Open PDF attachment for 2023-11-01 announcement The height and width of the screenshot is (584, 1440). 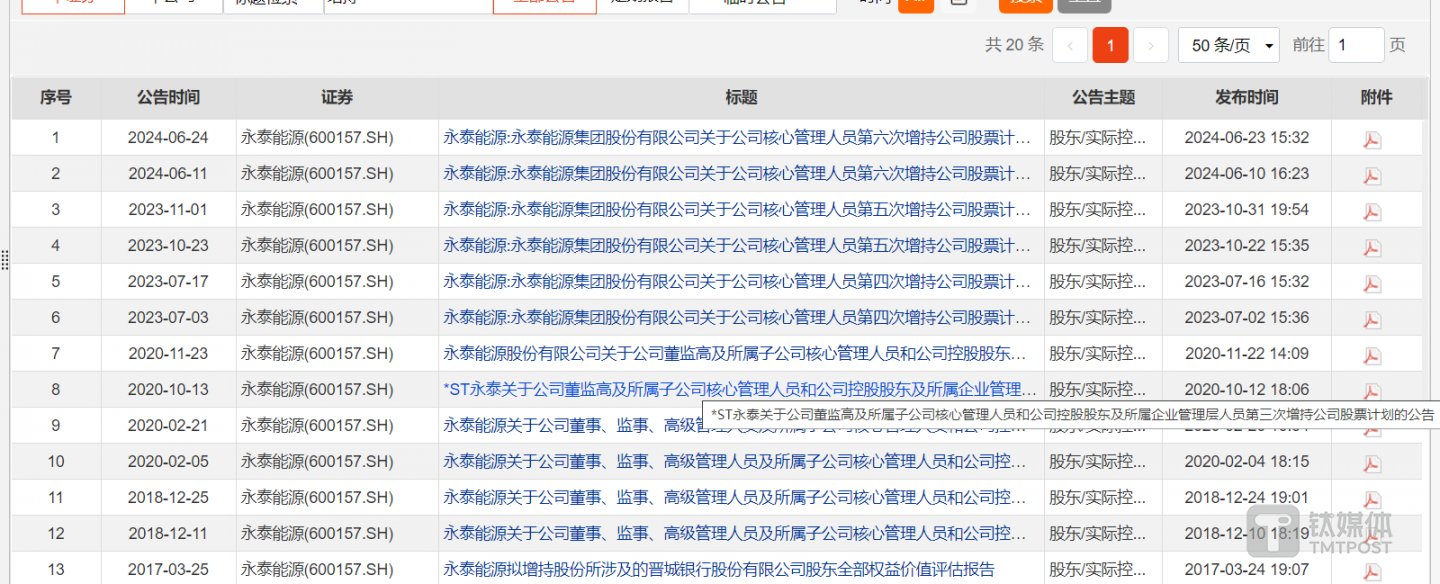tap(1372, 211)
